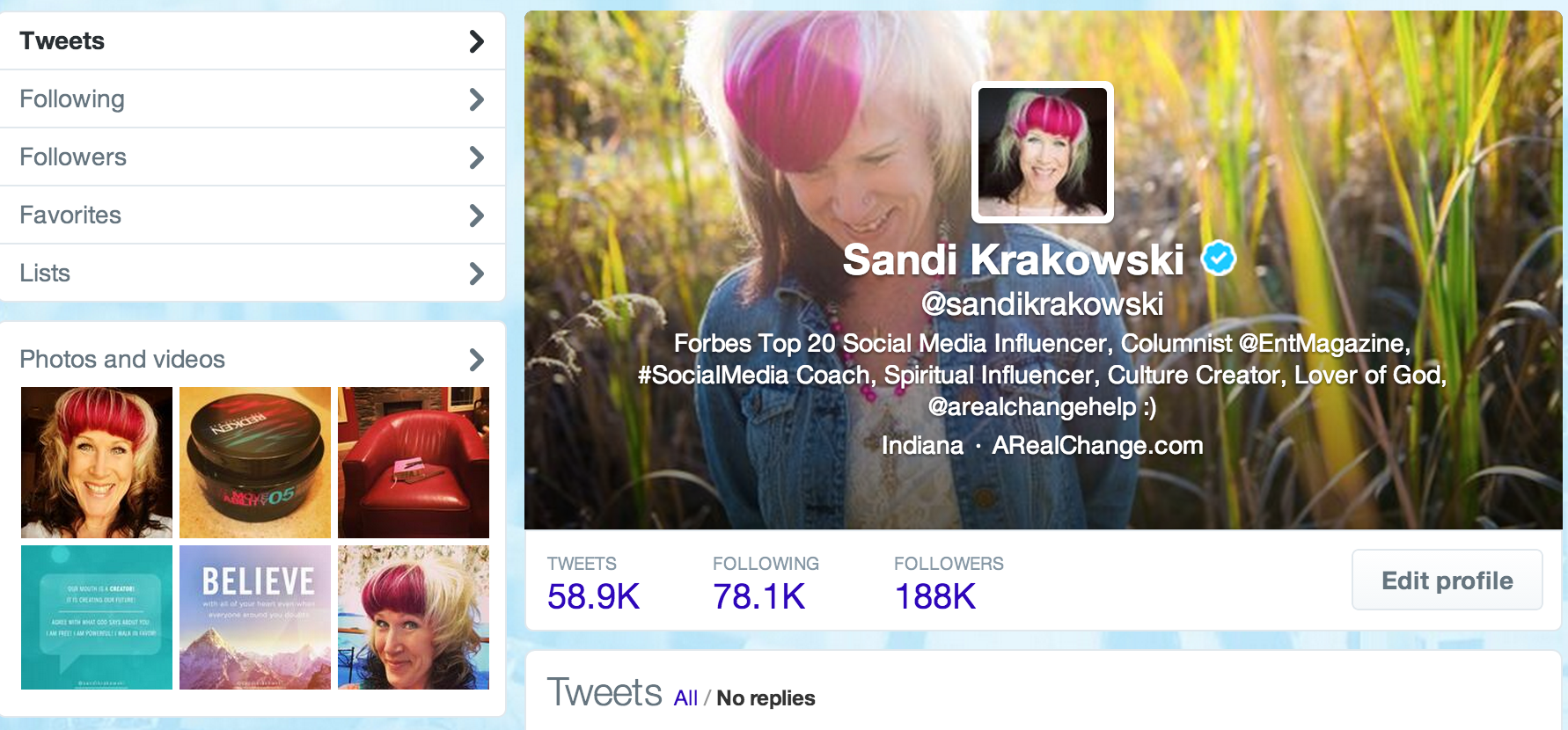Open the Favorites sidebar item
Image resolution: width=1568 pixels, height=730 pixels.
[253, 215]
